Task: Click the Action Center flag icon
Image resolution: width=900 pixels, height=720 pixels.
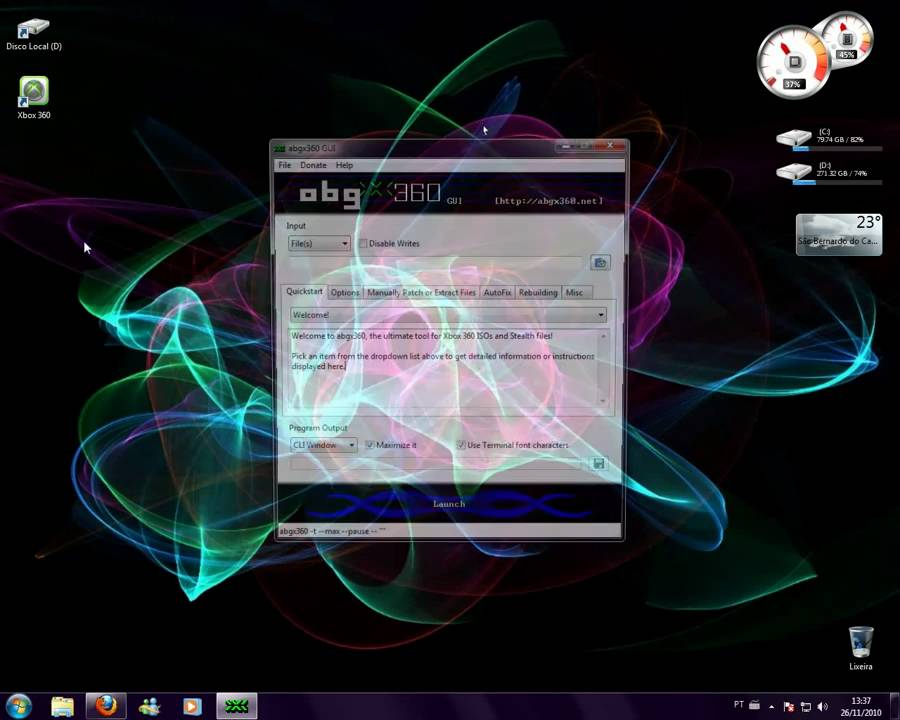Action: click(789, 706)
